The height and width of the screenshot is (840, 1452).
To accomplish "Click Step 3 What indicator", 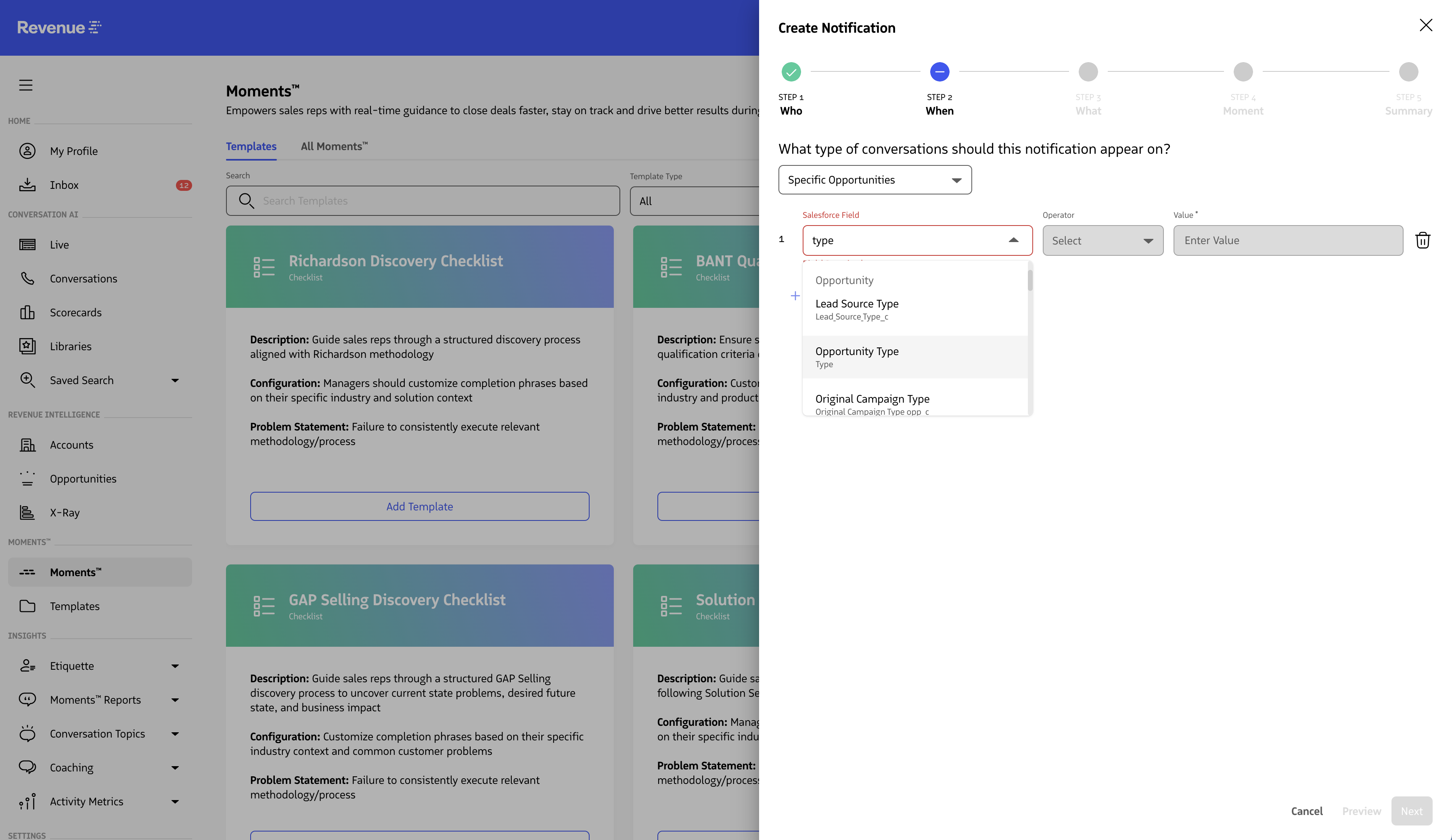I will (1088, 72).
